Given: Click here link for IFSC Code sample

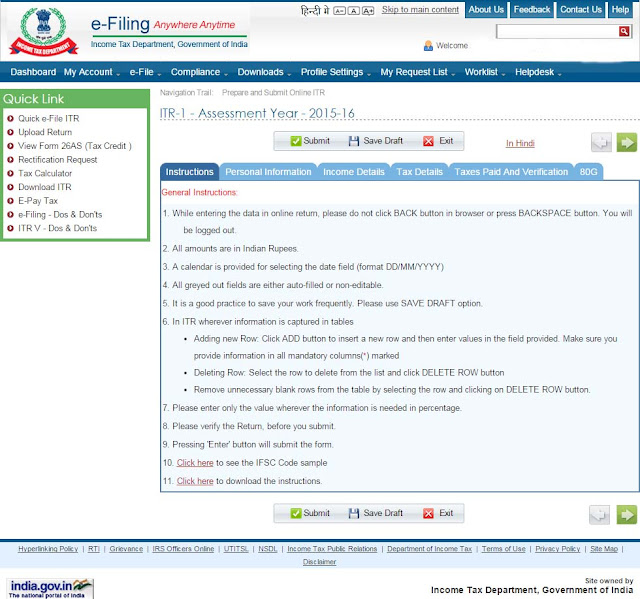Looking at the screenshot, I should 195,463.
